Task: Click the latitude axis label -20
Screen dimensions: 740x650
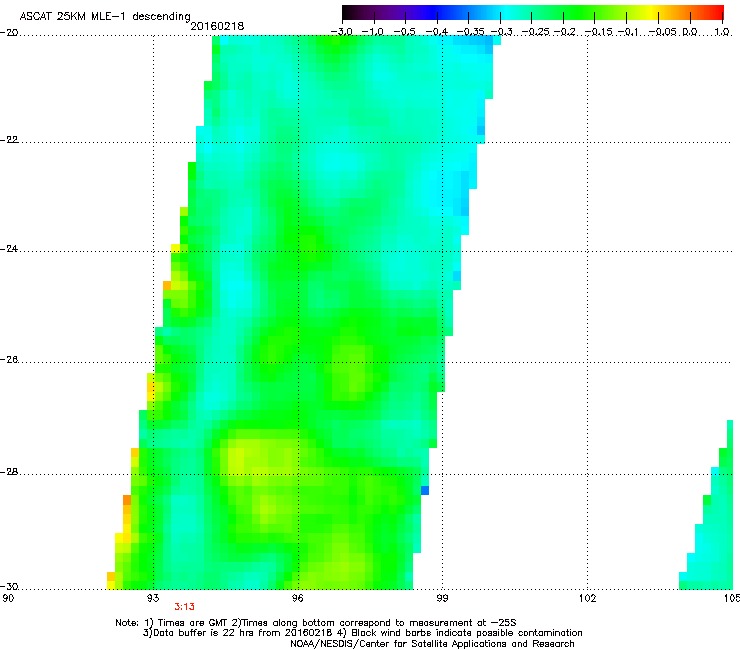Action: [x=9, y=33]
